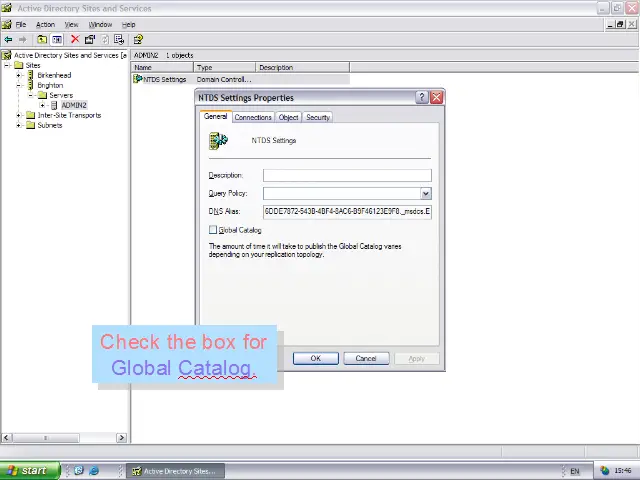This screenshot has height=480, width=640.
Task: Click the NTDS Settings icon in the list
Action: click(x=138, y=79)
